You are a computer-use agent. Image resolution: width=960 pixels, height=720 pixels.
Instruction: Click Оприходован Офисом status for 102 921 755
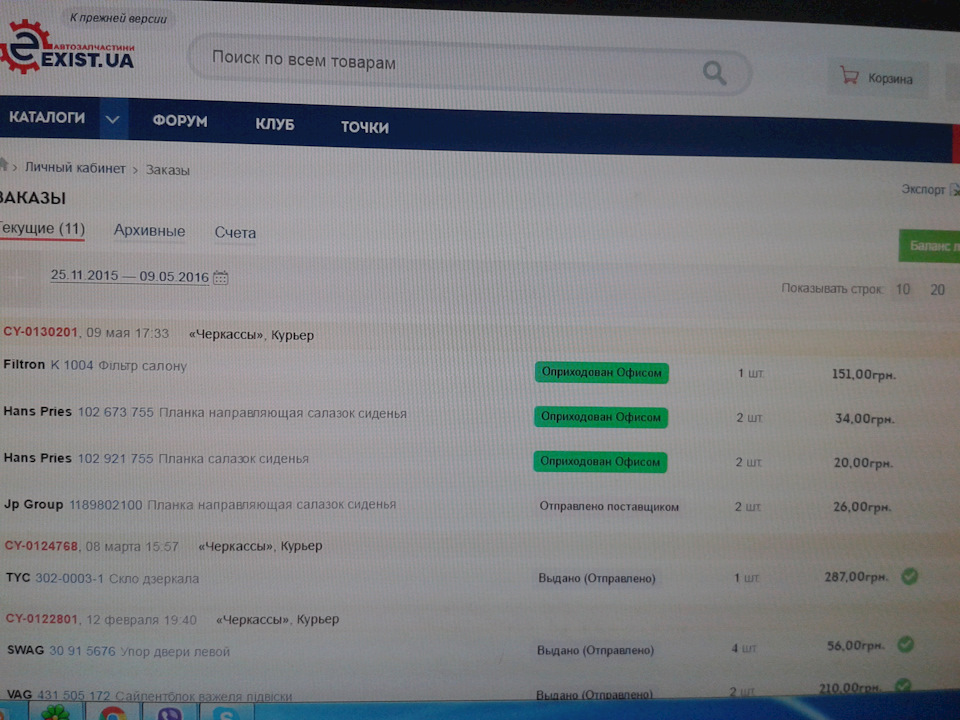tap(600, 462)
